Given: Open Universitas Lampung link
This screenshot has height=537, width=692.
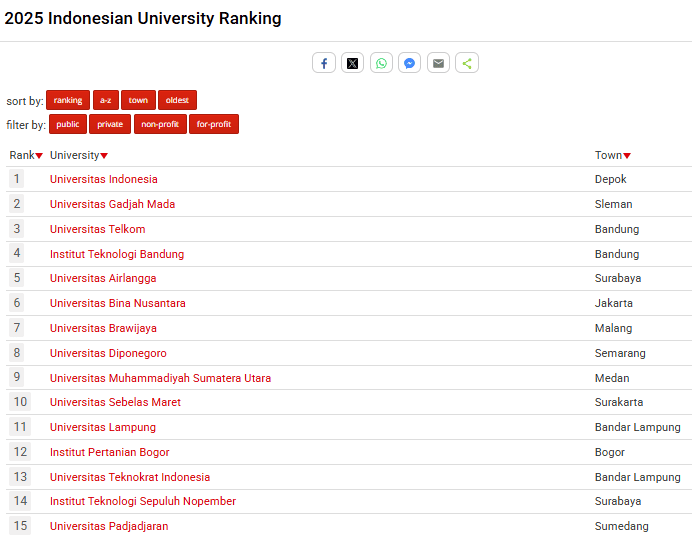Looking at the screenshot, I should click(x=103, y=427).
